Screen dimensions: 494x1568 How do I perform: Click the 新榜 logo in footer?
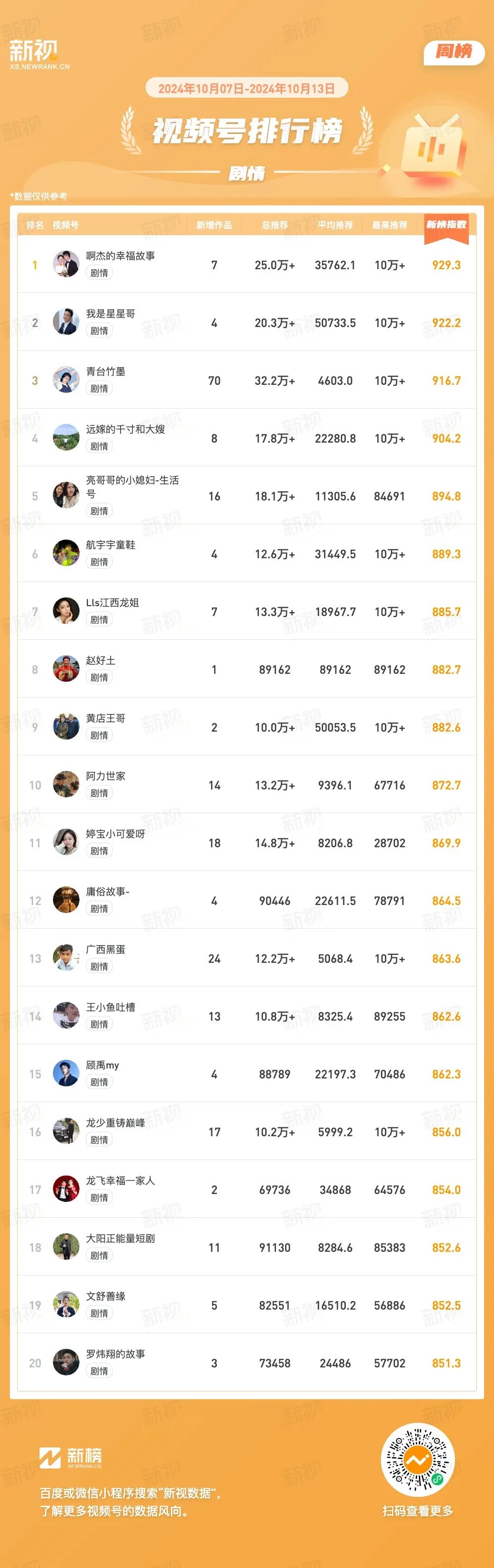[71, 1458]
